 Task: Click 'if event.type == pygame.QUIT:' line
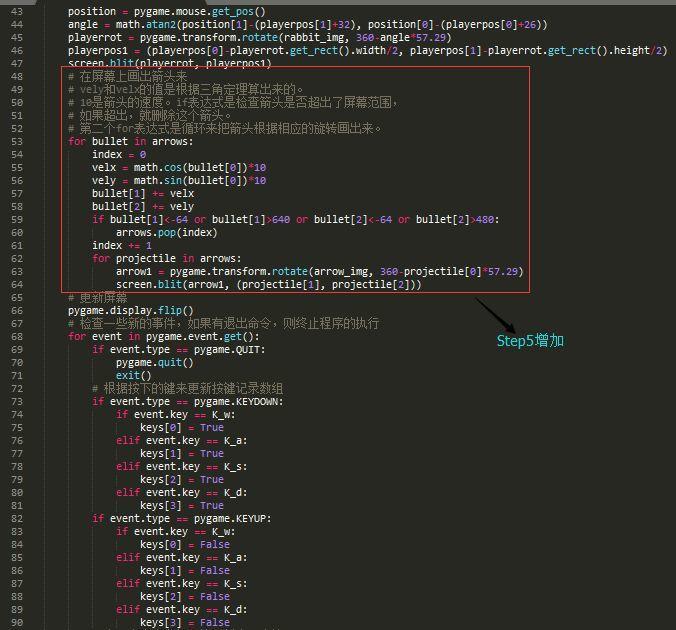[x=178, y=350]
